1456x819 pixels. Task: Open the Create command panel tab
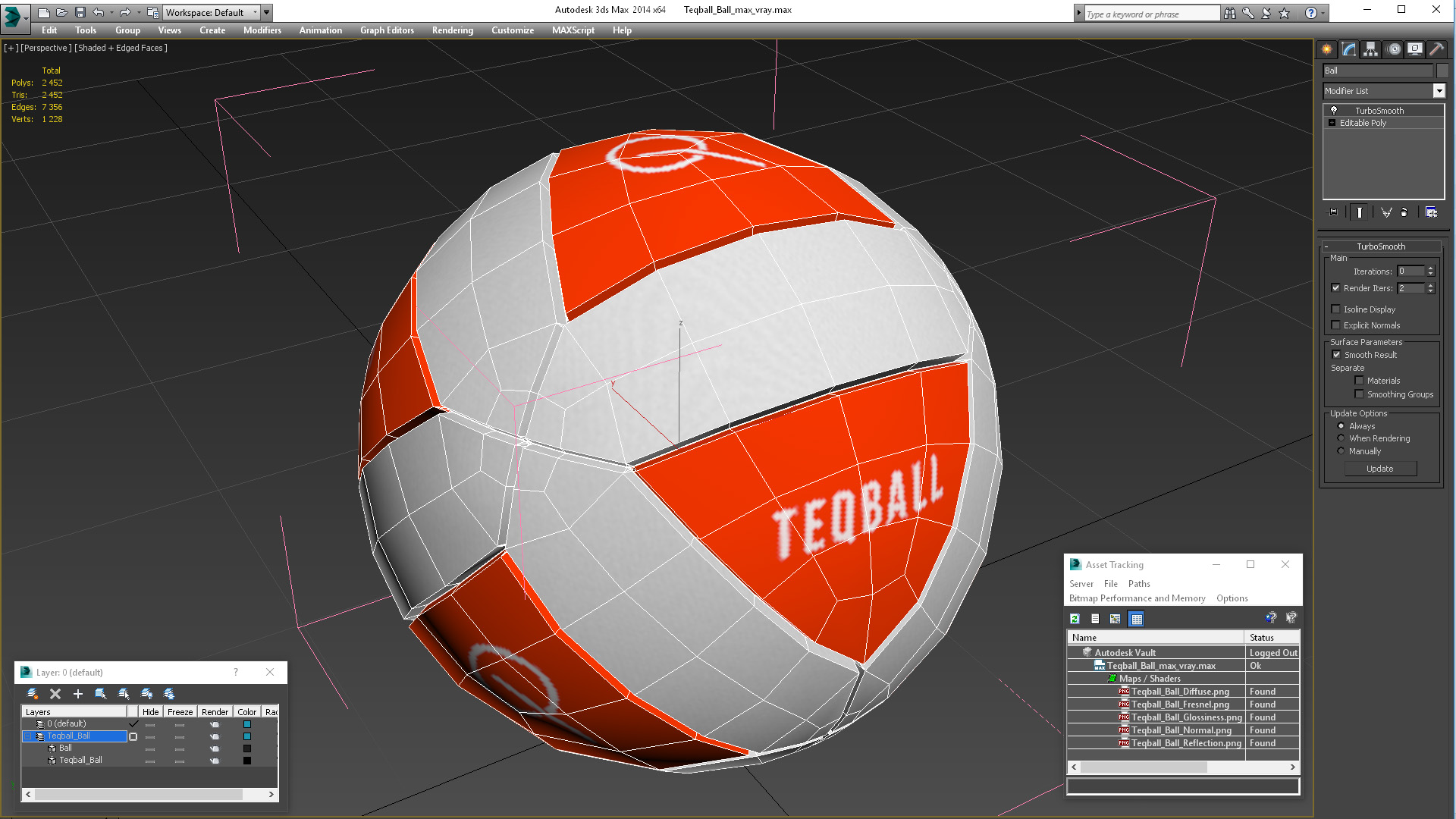point(1326,49)
